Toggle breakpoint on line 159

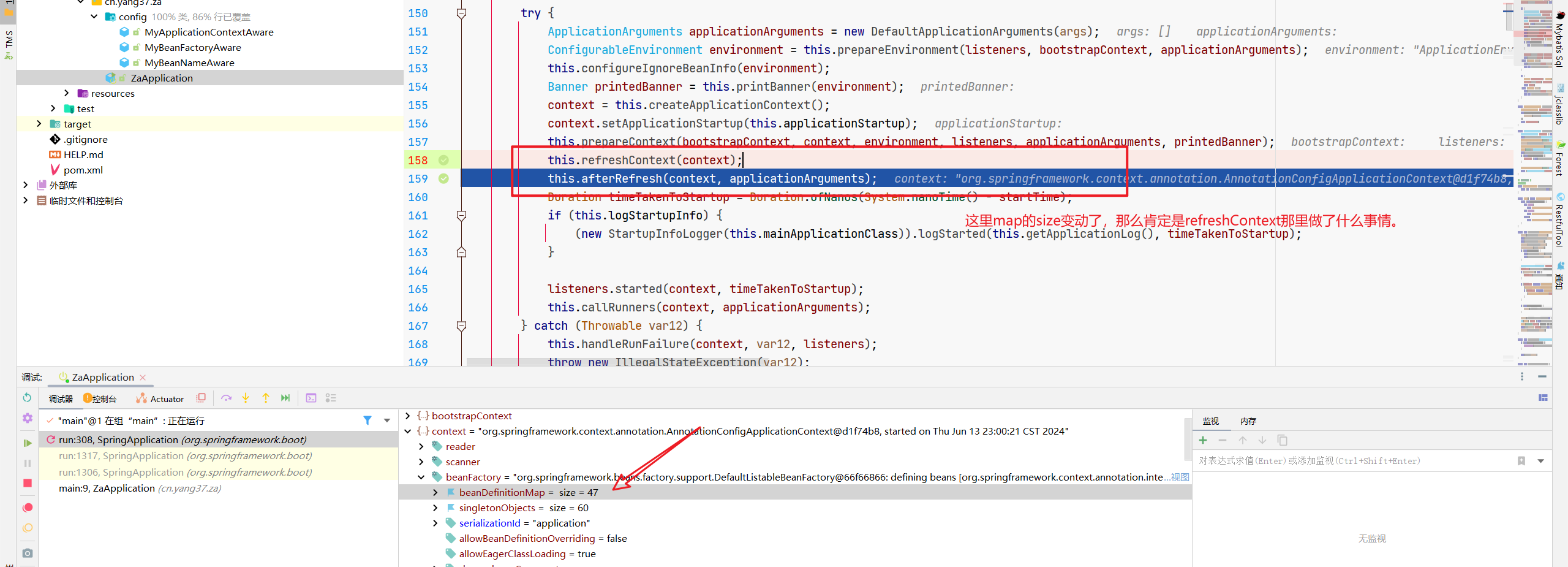tap(443, 178)
